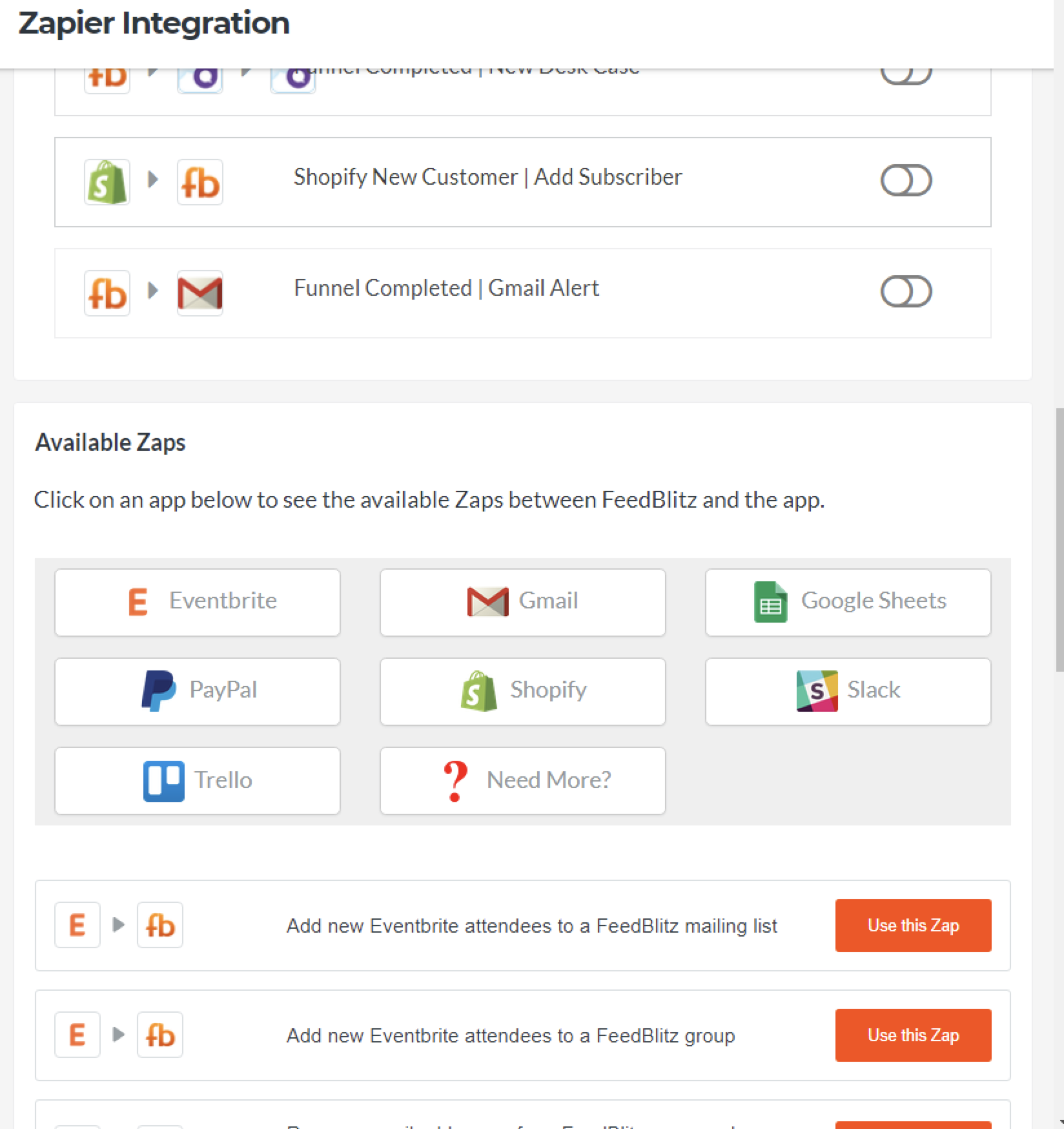The width and height of the screenshot is (1064, 1129).
Task: Click the Available Zaps heading
Action: coord(110,442)
